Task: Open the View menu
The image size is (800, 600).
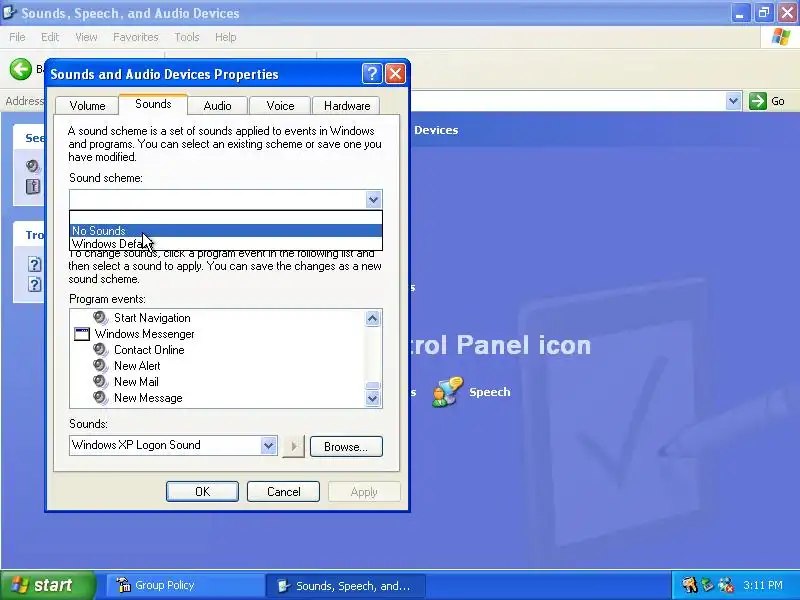Action: (x=86, y=37)
